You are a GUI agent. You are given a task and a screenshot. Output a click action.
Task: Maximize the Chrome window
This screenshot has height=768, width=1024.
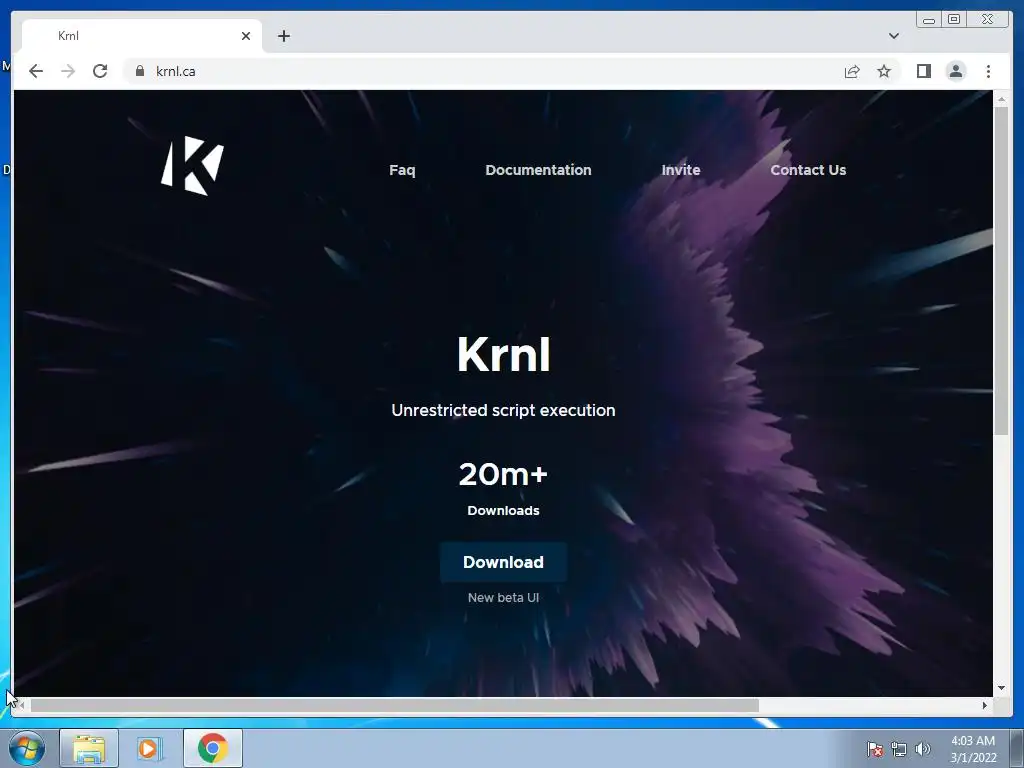pyautogui.click(x=954, y=20)
